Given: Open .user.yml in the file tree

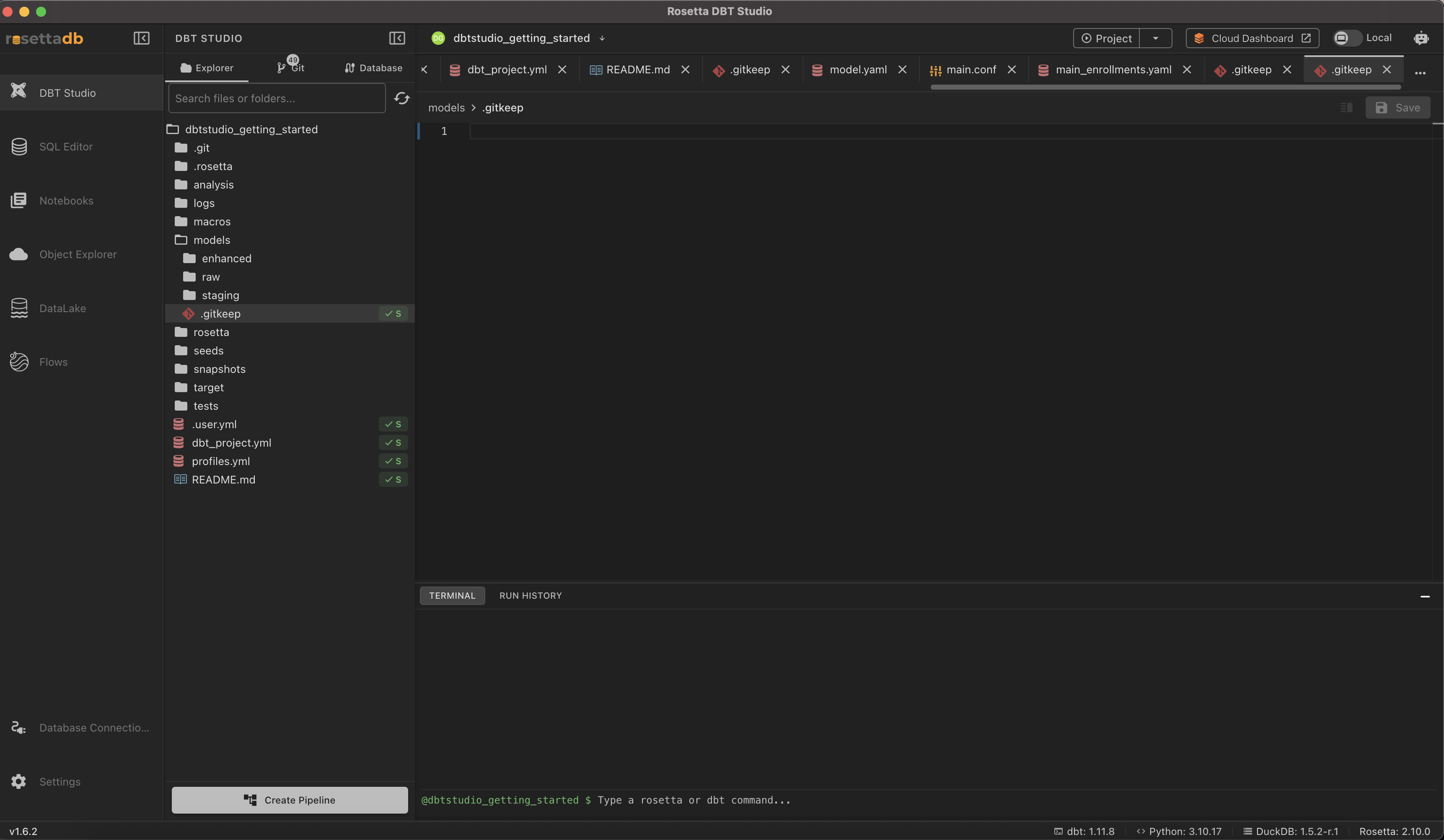Looking at the screenshot, I should [x=290, y=424].
